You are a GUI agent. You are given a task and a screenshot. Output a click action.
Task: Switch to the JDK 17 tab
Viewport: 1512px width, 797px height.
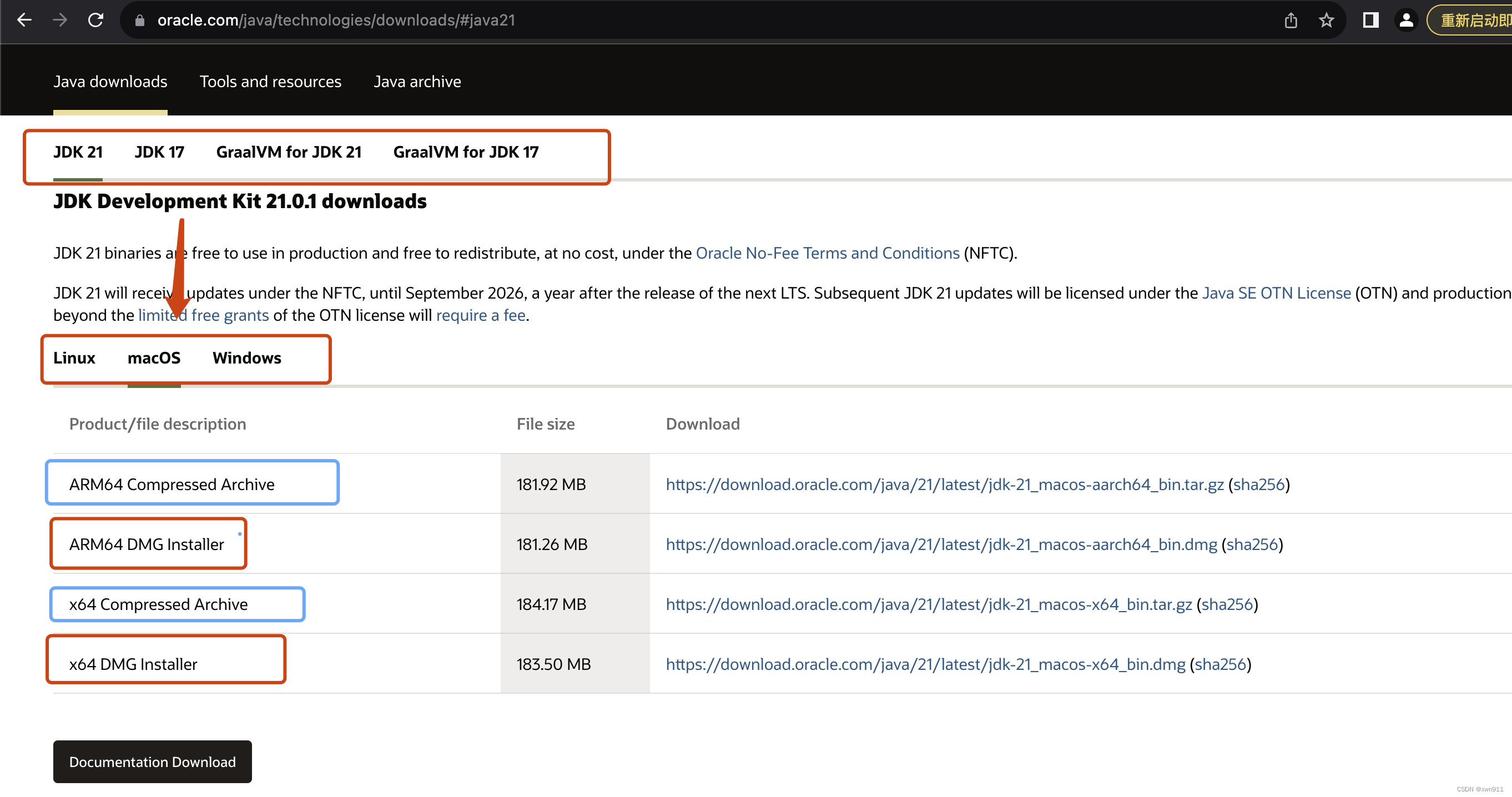159,152
